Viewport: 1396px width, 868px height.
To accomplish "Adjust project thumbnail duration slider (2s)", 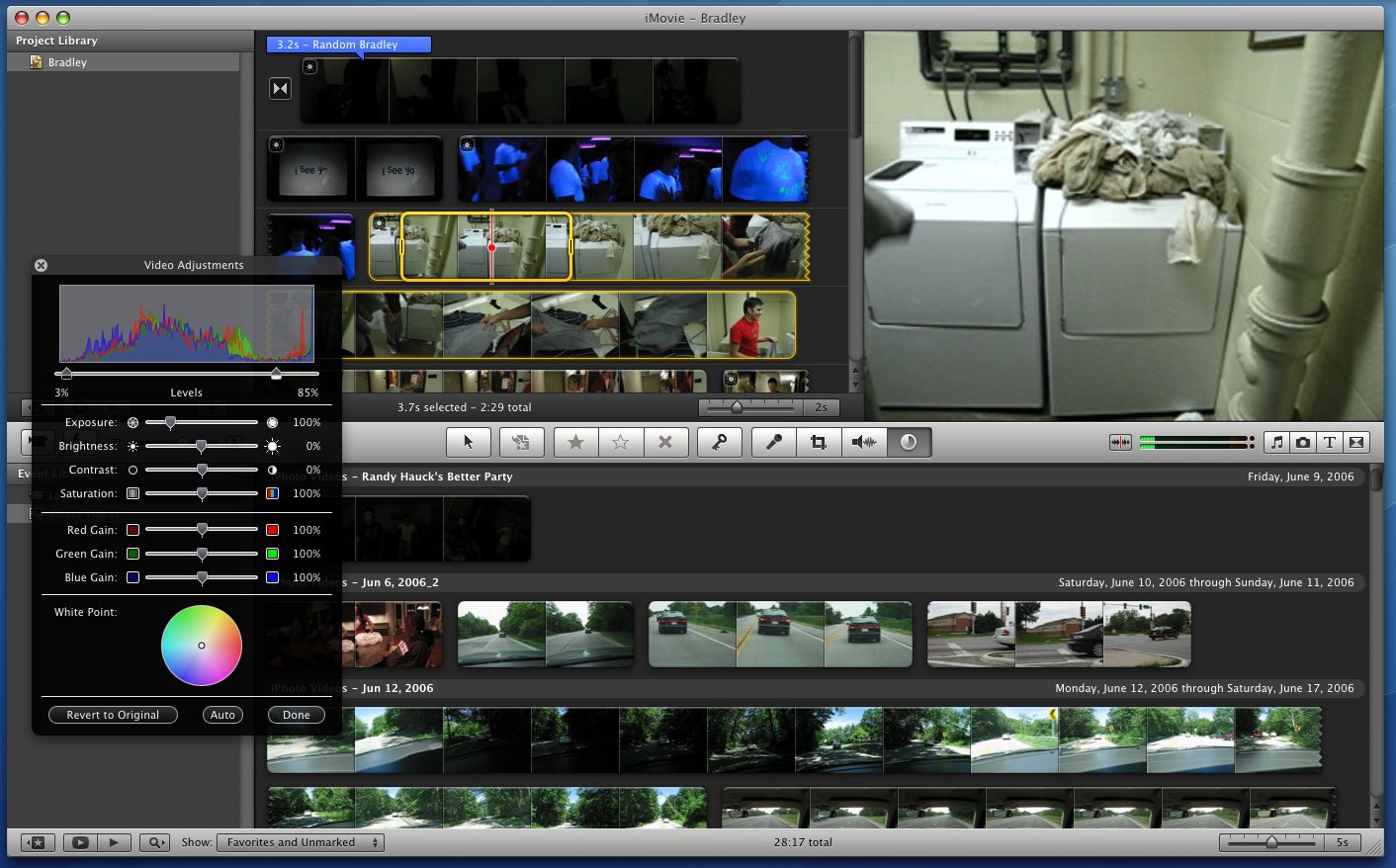I will pos(750,407).
